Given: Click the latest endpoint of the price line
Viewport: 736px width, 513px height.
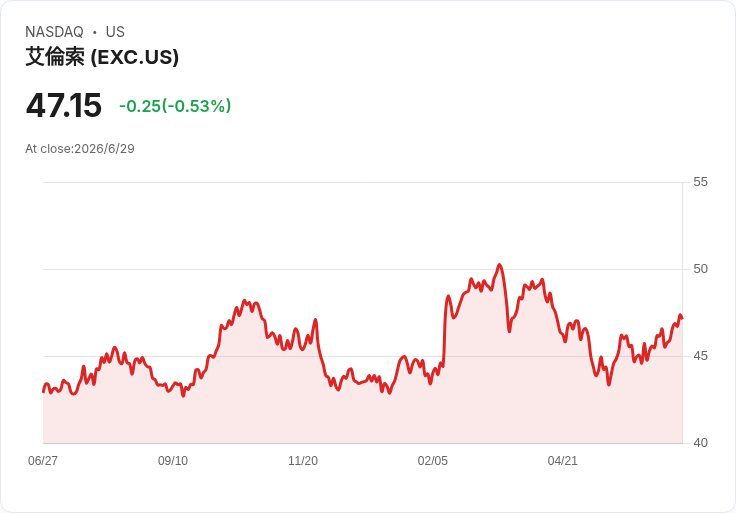Looking at the screenshot, I should pos(682,318).
